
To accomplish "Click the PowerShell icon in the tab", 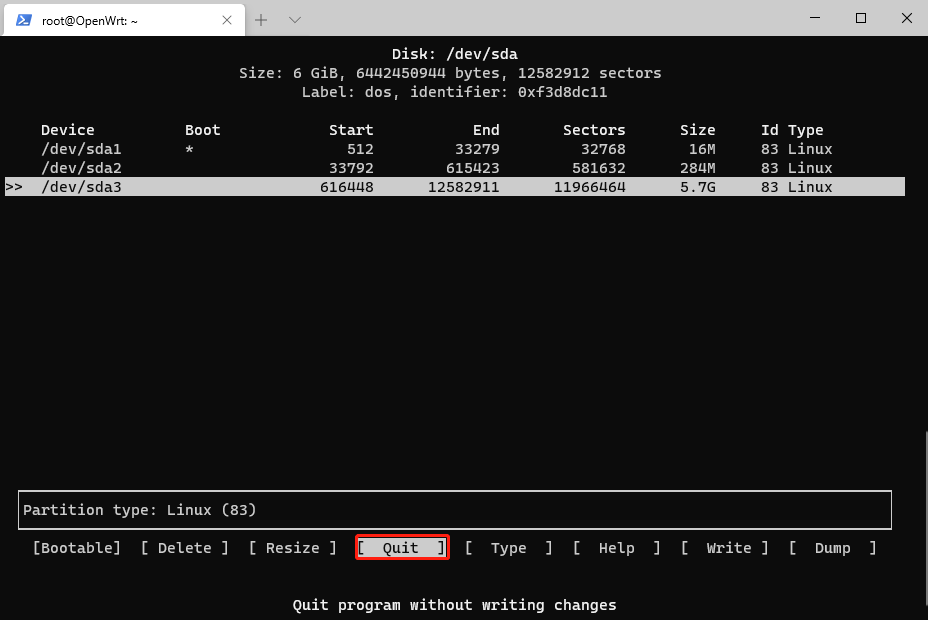I will (x=23, y=20).
